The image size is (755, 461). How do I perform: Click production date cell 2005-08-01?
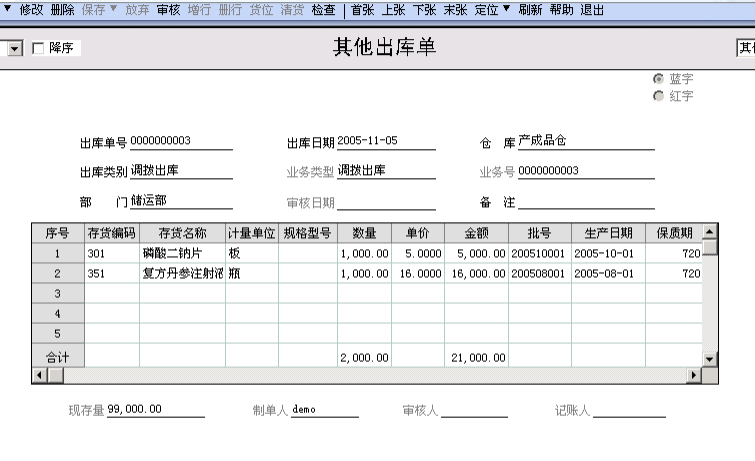(608, 274)
